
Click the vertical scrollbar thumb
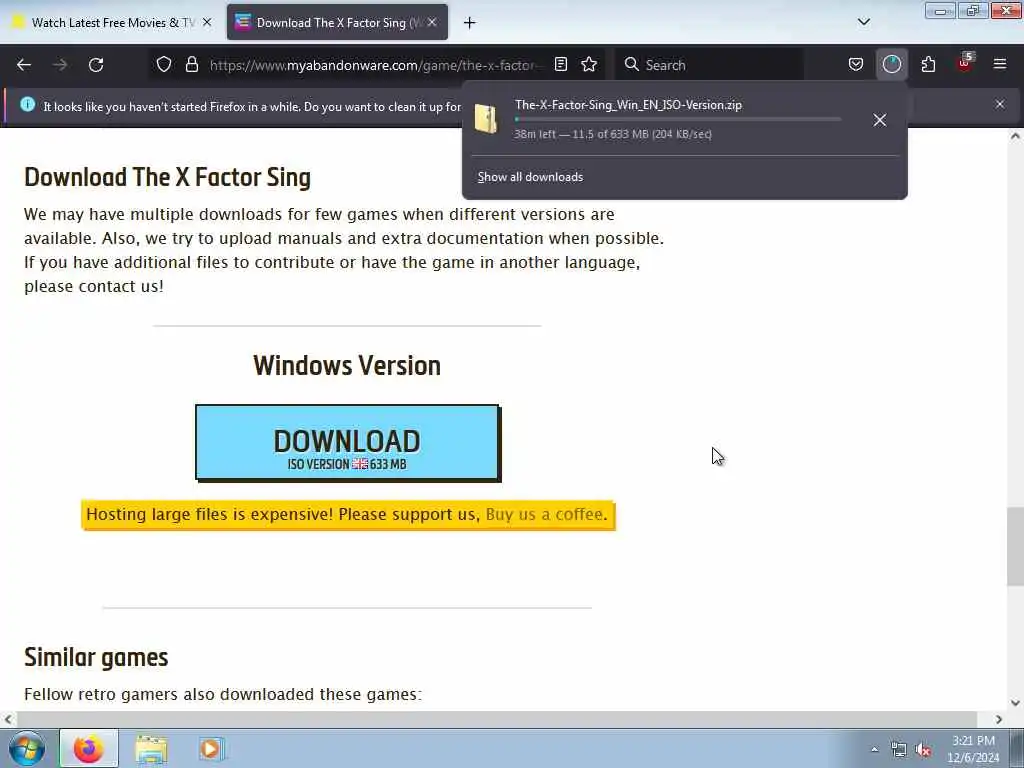click(x=1015, y=546)
